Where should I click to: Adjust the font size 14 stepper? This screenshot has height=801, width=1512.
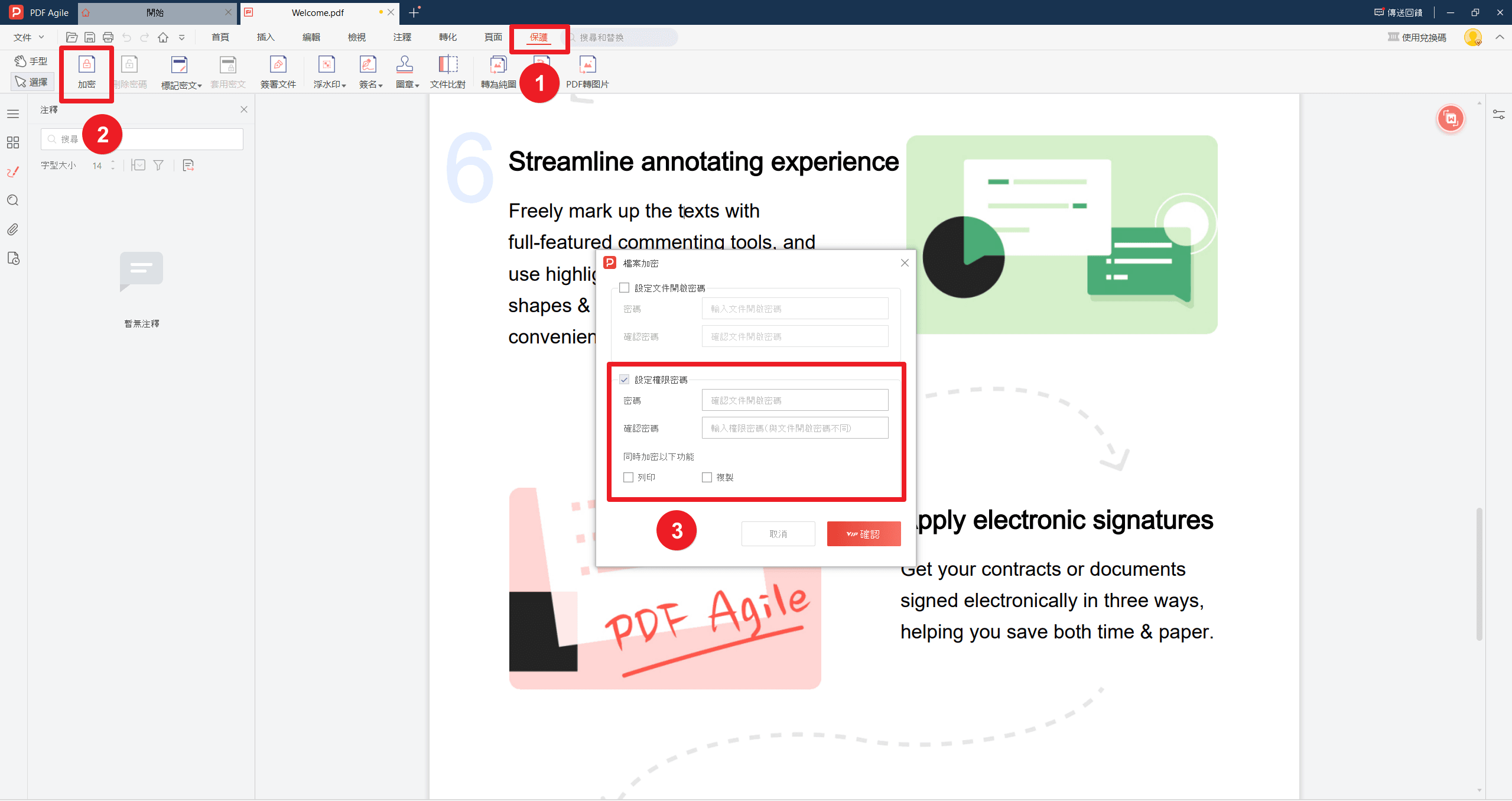coord(113,165)
